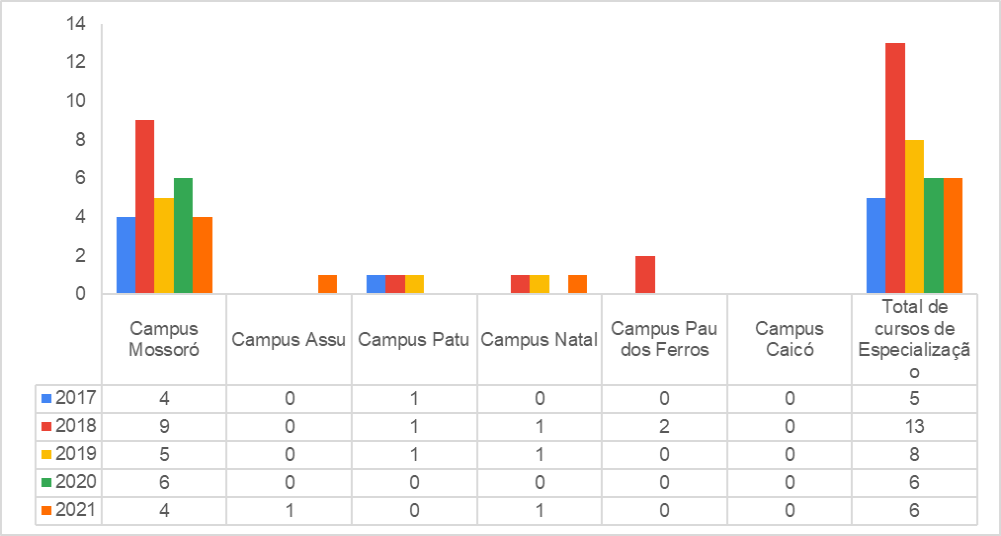
Task: Click the Campus Pau dos Ferros 2018 cell
Action: 664,426
